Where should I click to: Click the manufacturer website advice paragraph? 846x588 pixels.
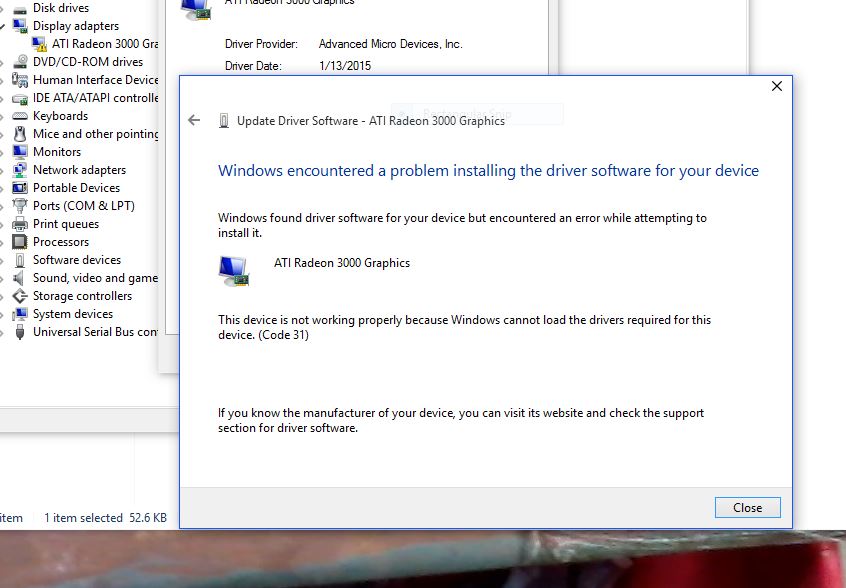tap(461, 420)
